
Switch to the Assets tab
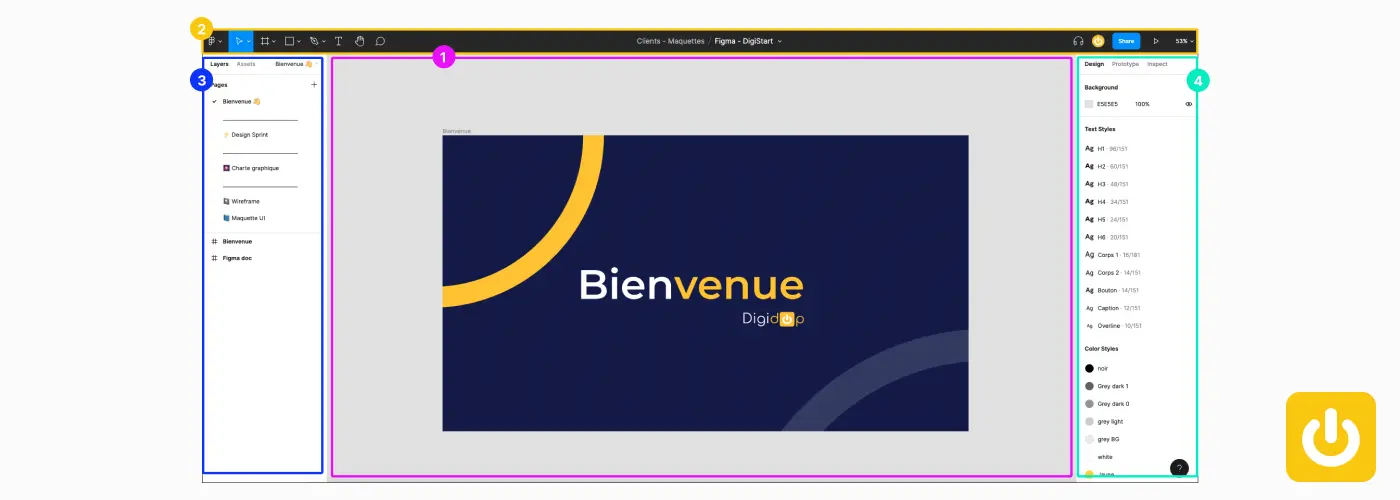(x=246, y=64)
